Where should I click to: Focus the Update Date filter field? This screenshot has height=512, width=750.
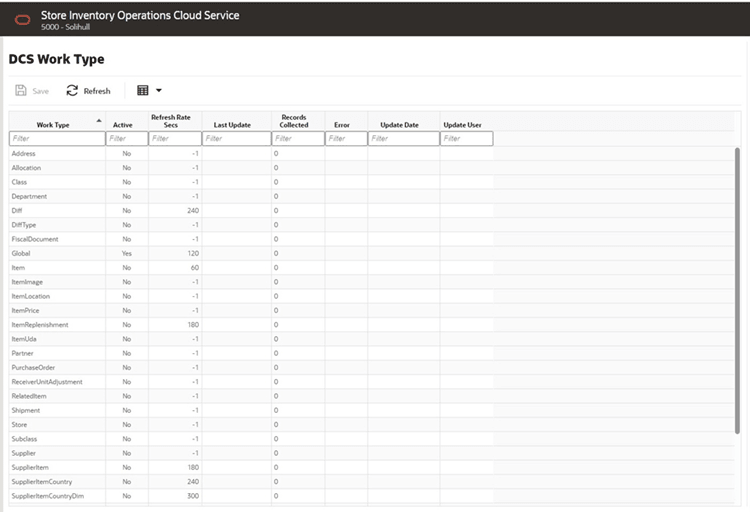(404, 138)
